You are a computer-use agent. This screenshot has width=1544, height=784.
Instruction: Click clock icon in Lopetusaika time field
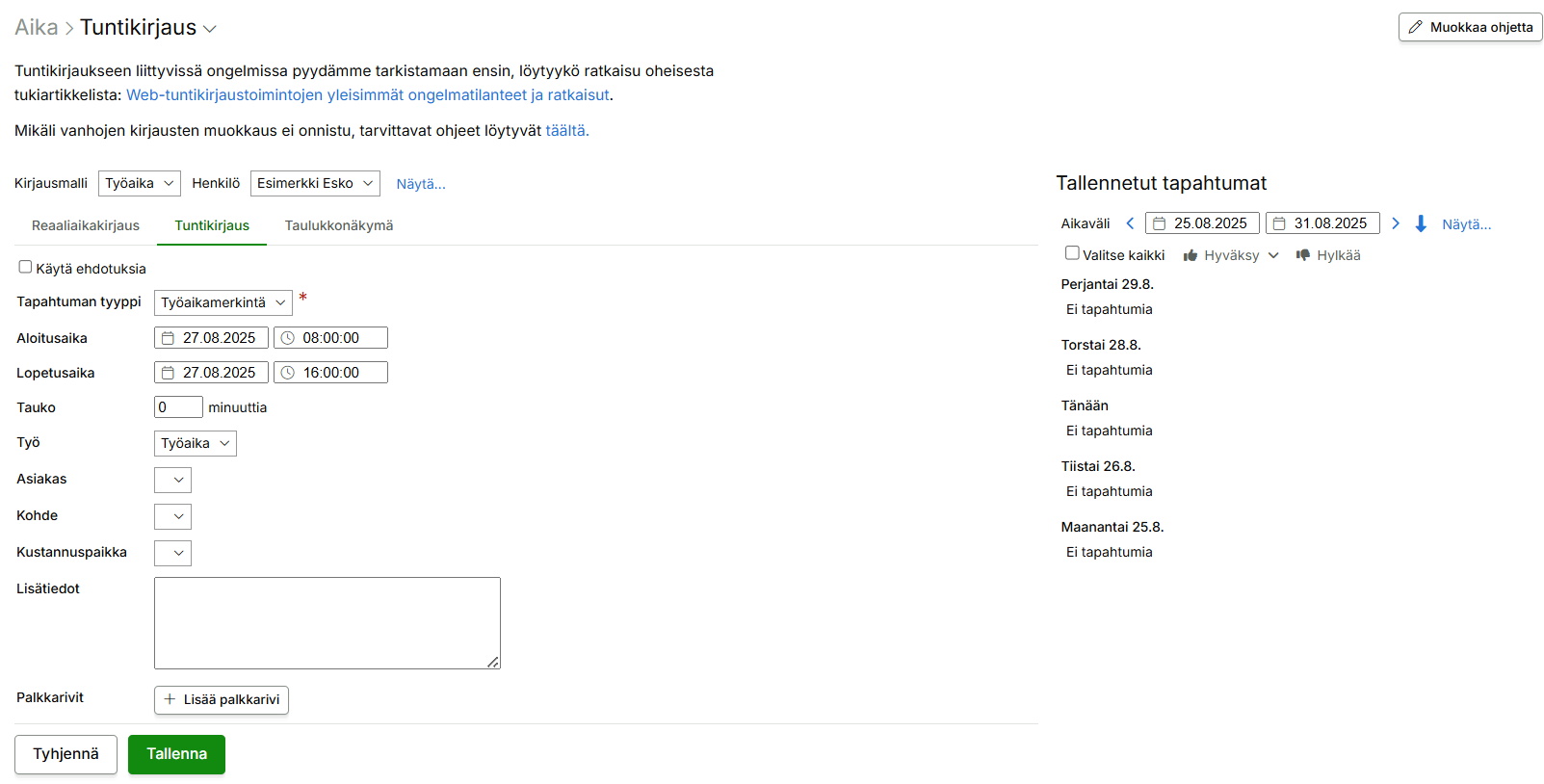287,373
